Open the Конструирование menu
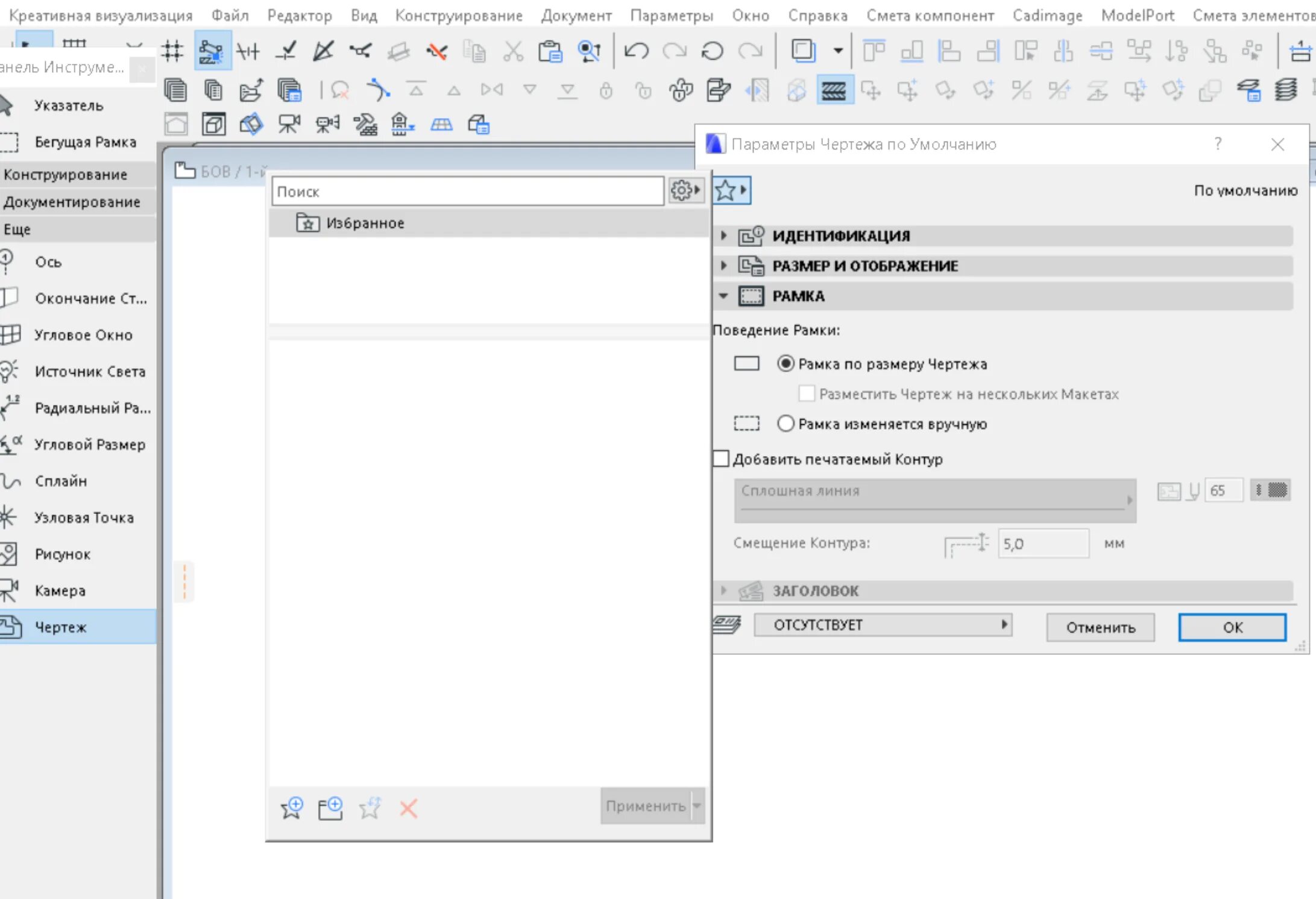Viewport: 1316px width, 899px height. point(458,16)
